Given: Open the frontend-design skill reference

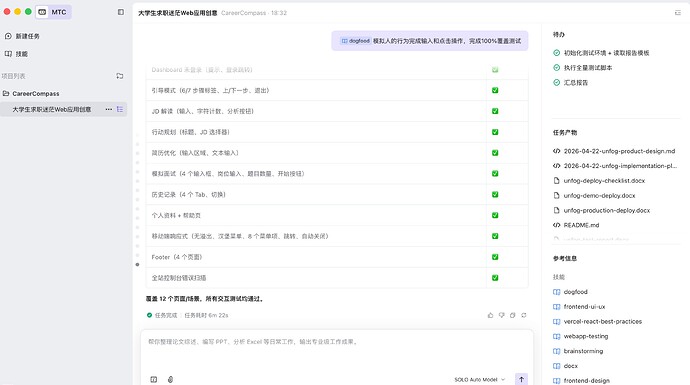Looking at the screenshot, I should pos(581,381).
